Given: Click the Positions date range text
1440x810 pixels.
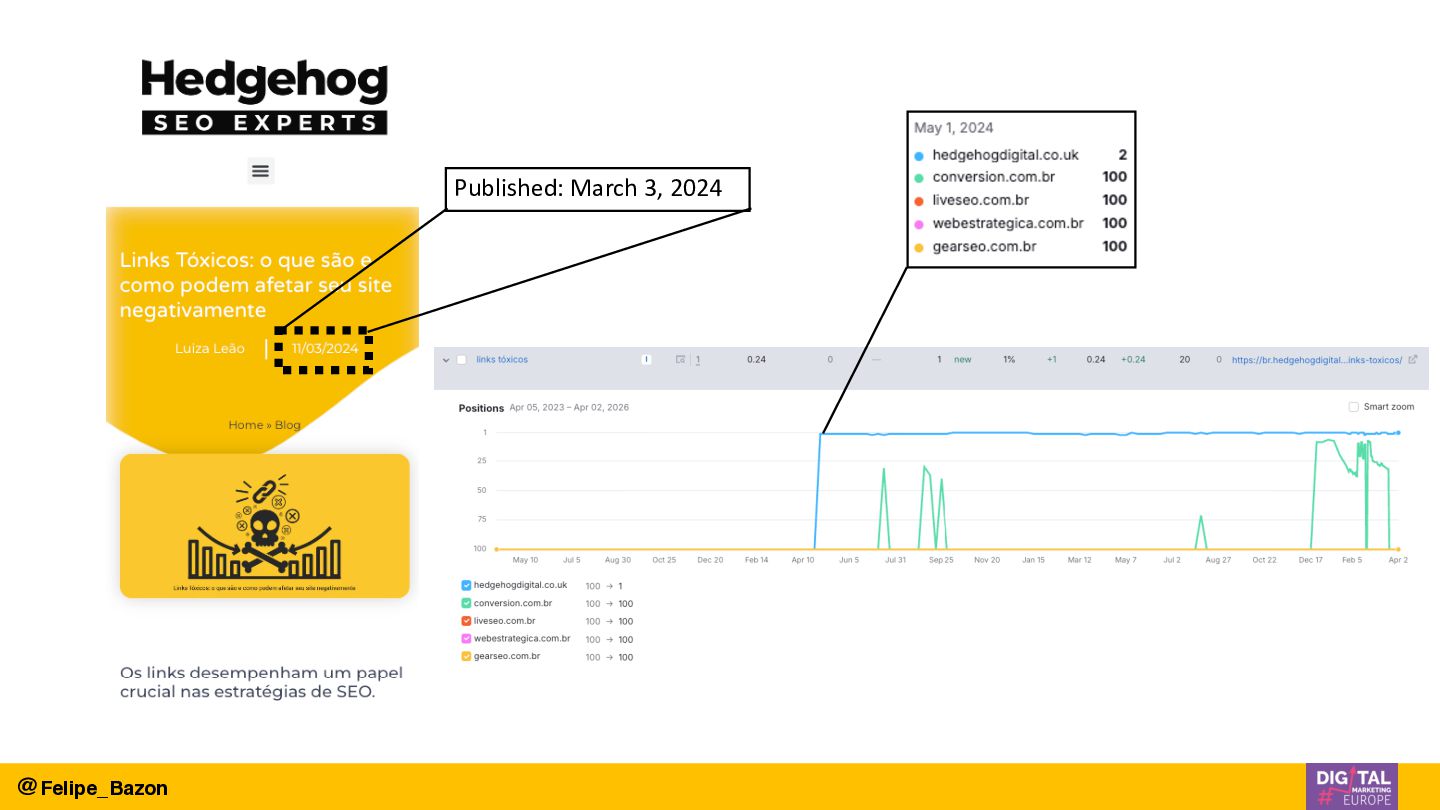Looking at the screenshot, I should click(569, 407).
